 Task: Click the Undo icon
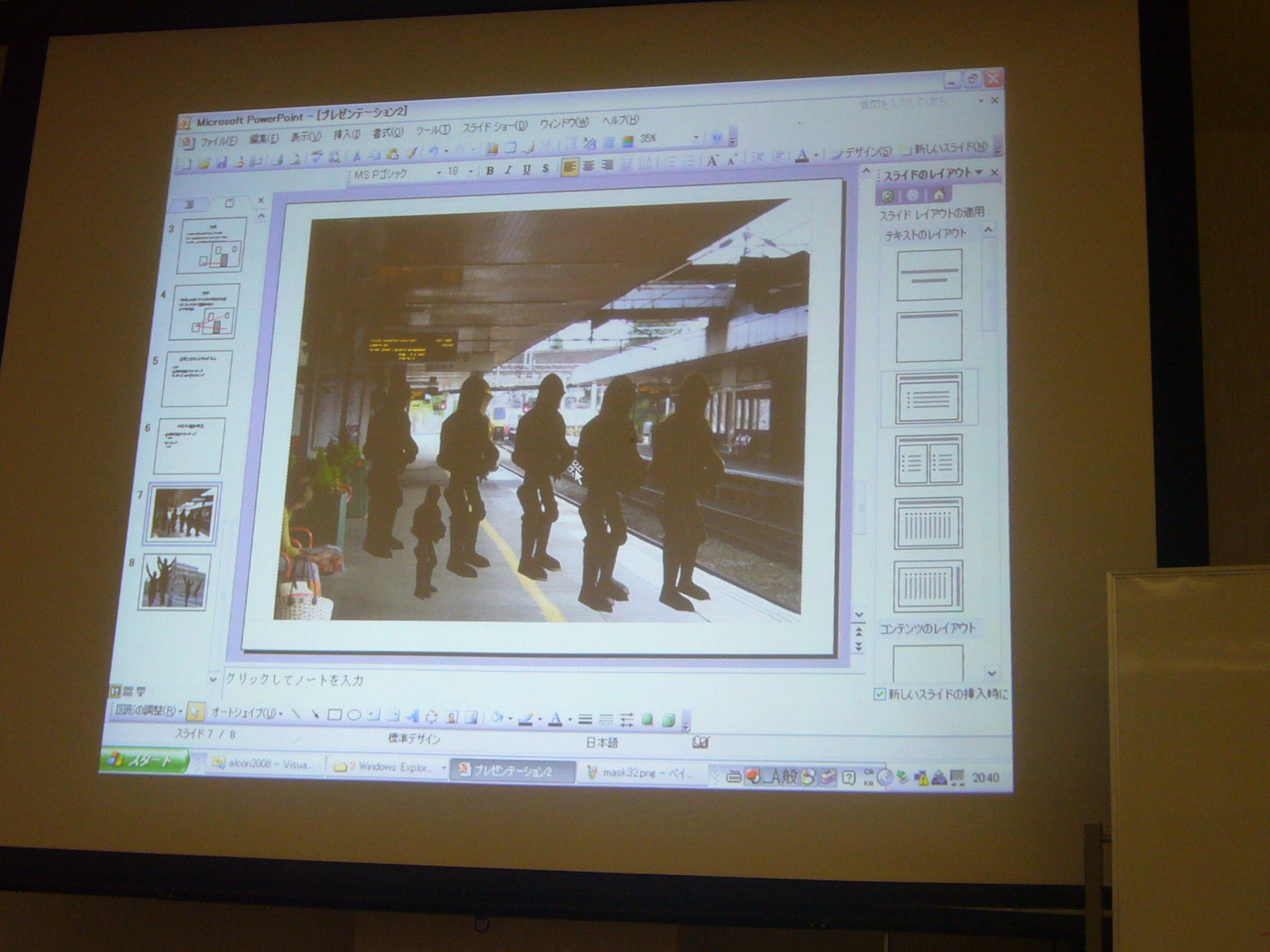coord(433,151)
